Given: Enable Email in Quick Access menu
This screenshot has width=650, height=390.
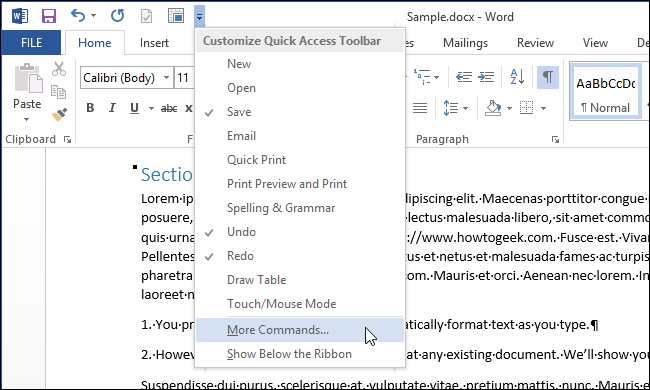Looking at the screenshot, I should click(300, 136).
